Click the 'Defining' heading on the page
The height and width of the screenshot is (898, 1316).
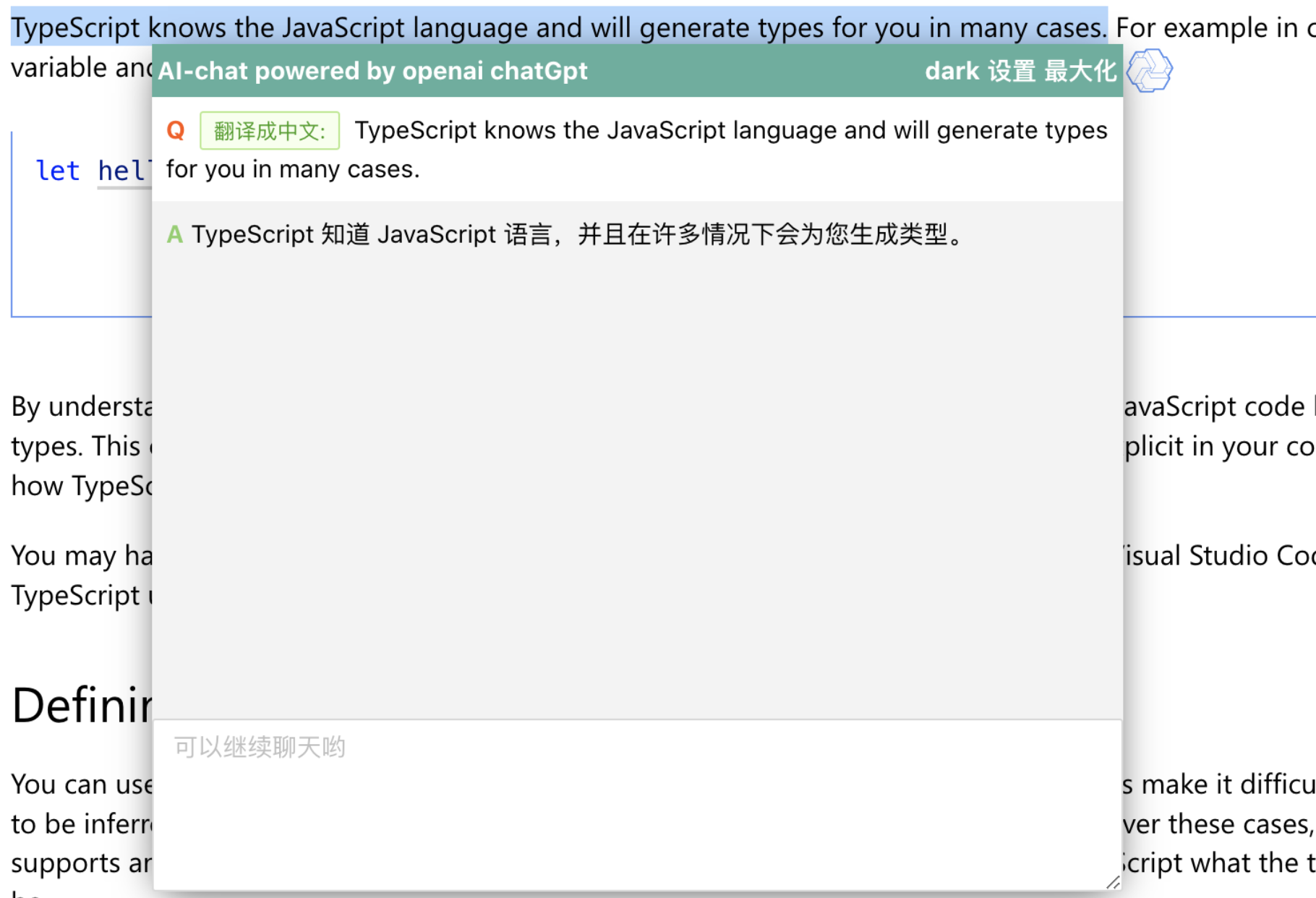(x=82, y=705)
